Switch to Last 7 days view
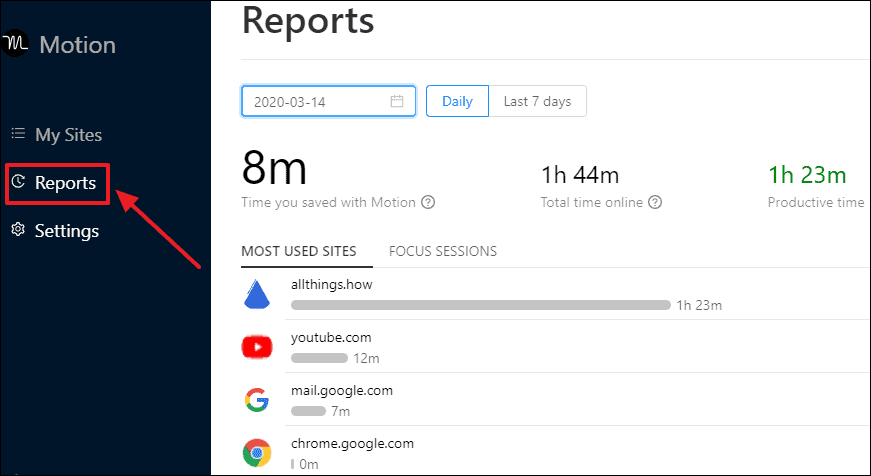Screen dimensions: 871x476 pyautogui.click(x=537, y=101)
